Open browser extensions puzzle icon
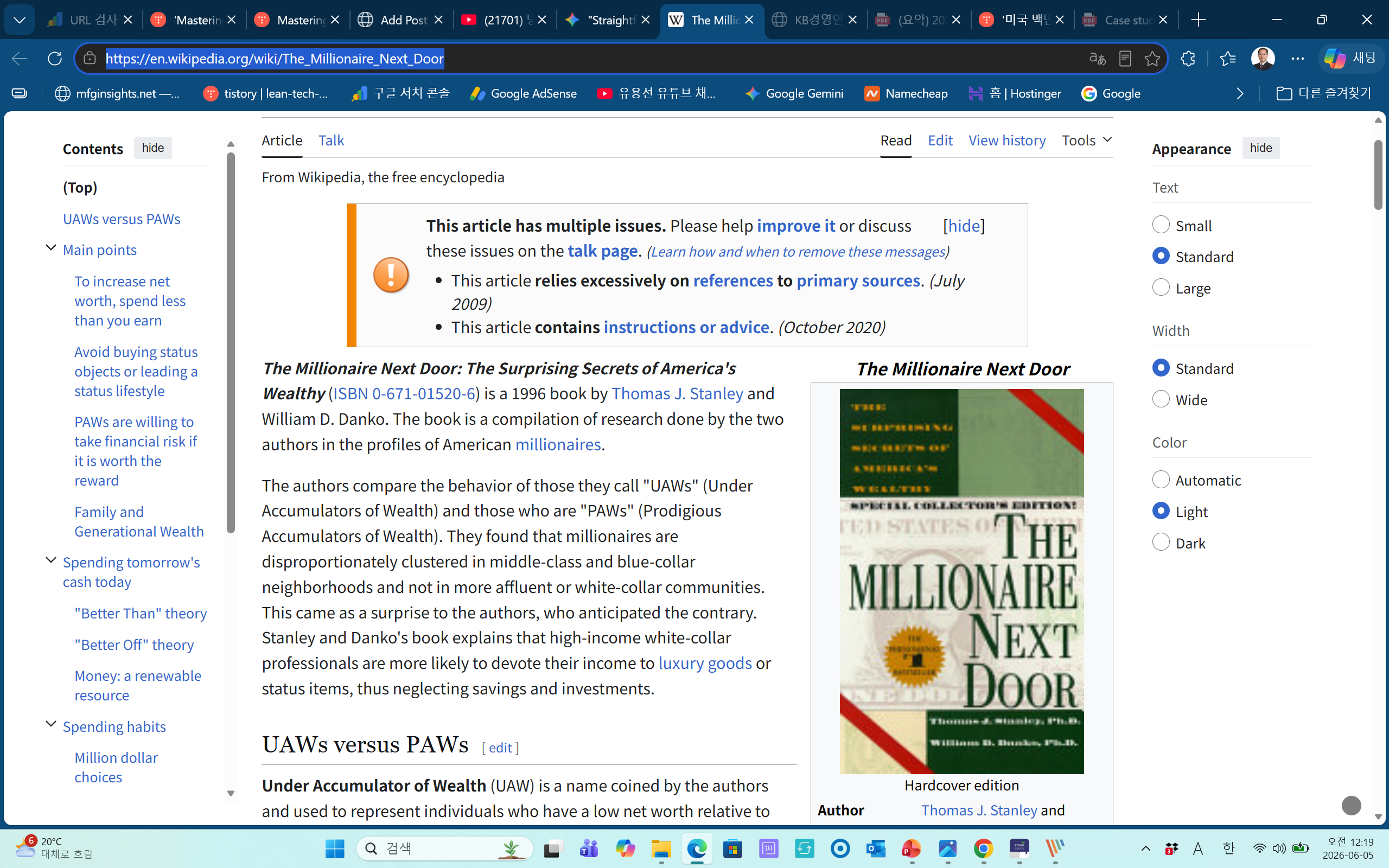The width and height of the screenshot is (1389, 868). click(x=1188, y=59)
